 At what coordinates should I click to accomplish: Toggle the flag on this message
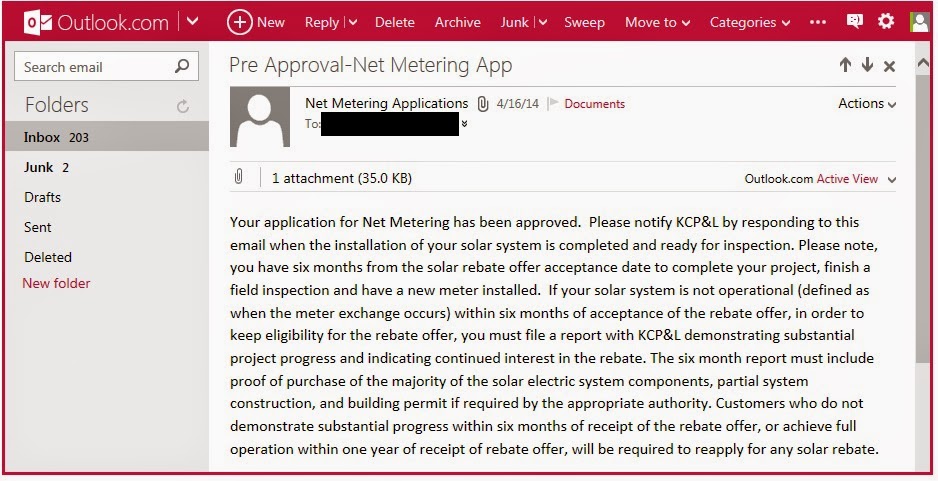point(553,103)
